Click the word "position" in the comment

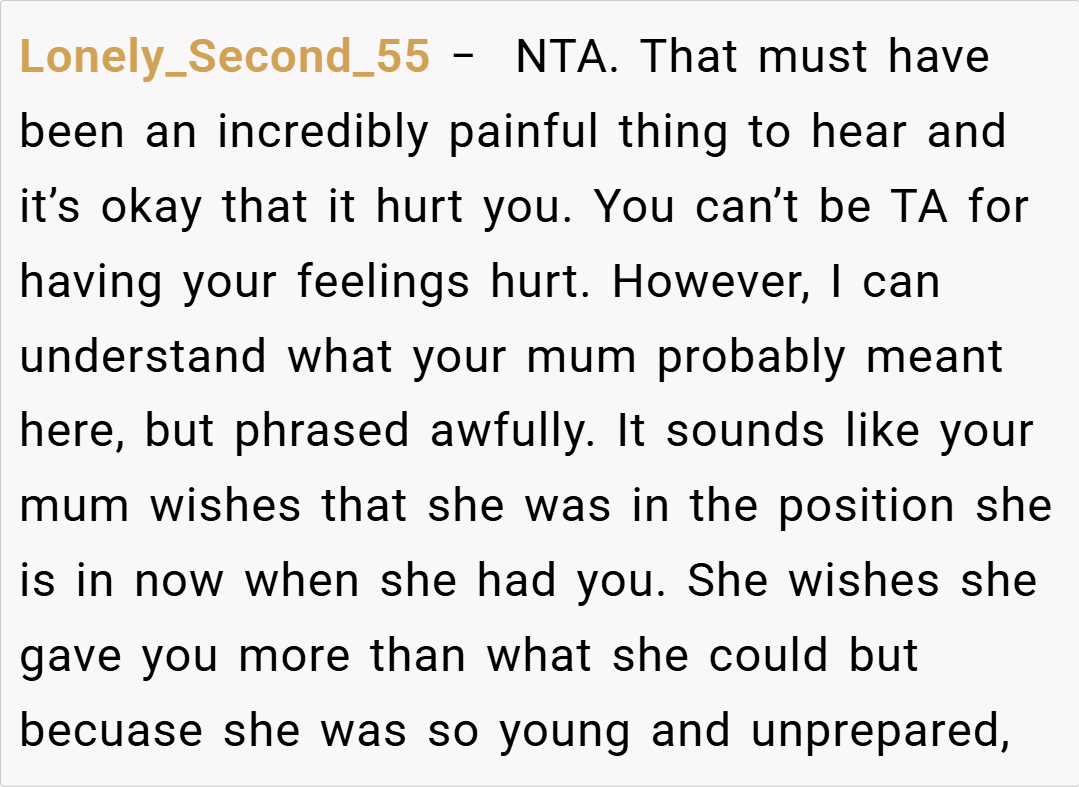point(866,508)
